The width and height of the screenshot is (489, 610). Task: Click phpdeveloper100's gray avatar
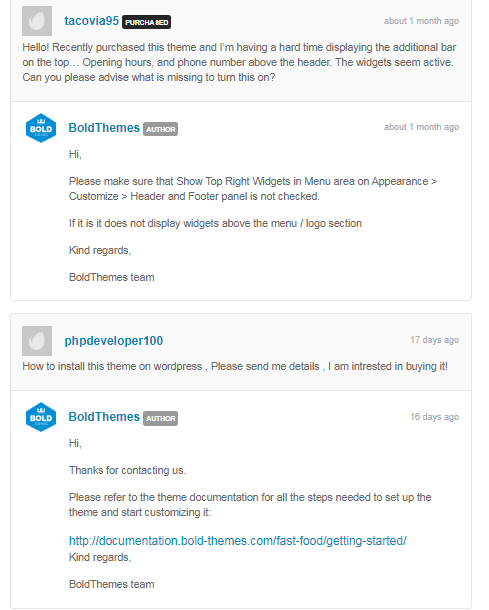[37, 341]
